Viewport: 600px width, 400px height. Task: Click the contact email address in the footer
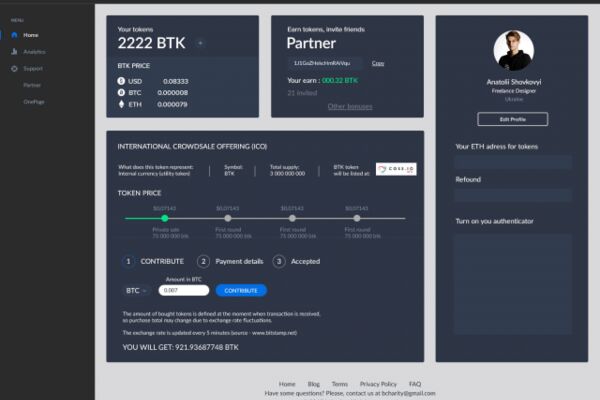(408, 393)
